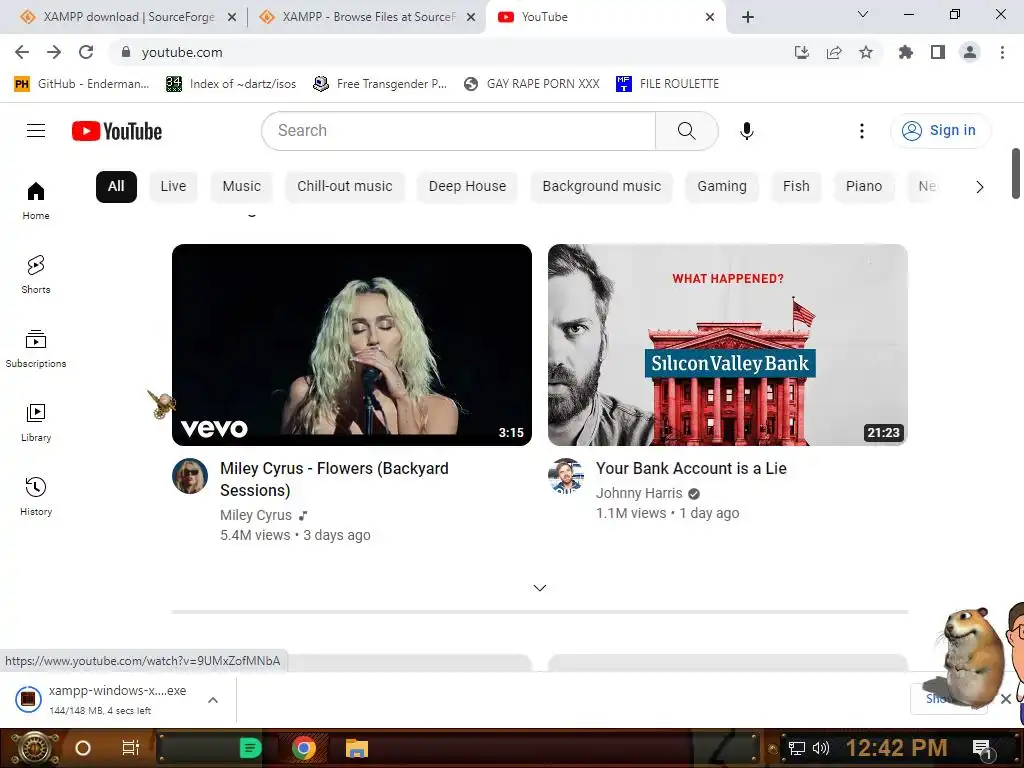The width and height of the screenshot is (1024, 768).
Task: Open Task View in taskbar
Action: [x=131, y=748]
